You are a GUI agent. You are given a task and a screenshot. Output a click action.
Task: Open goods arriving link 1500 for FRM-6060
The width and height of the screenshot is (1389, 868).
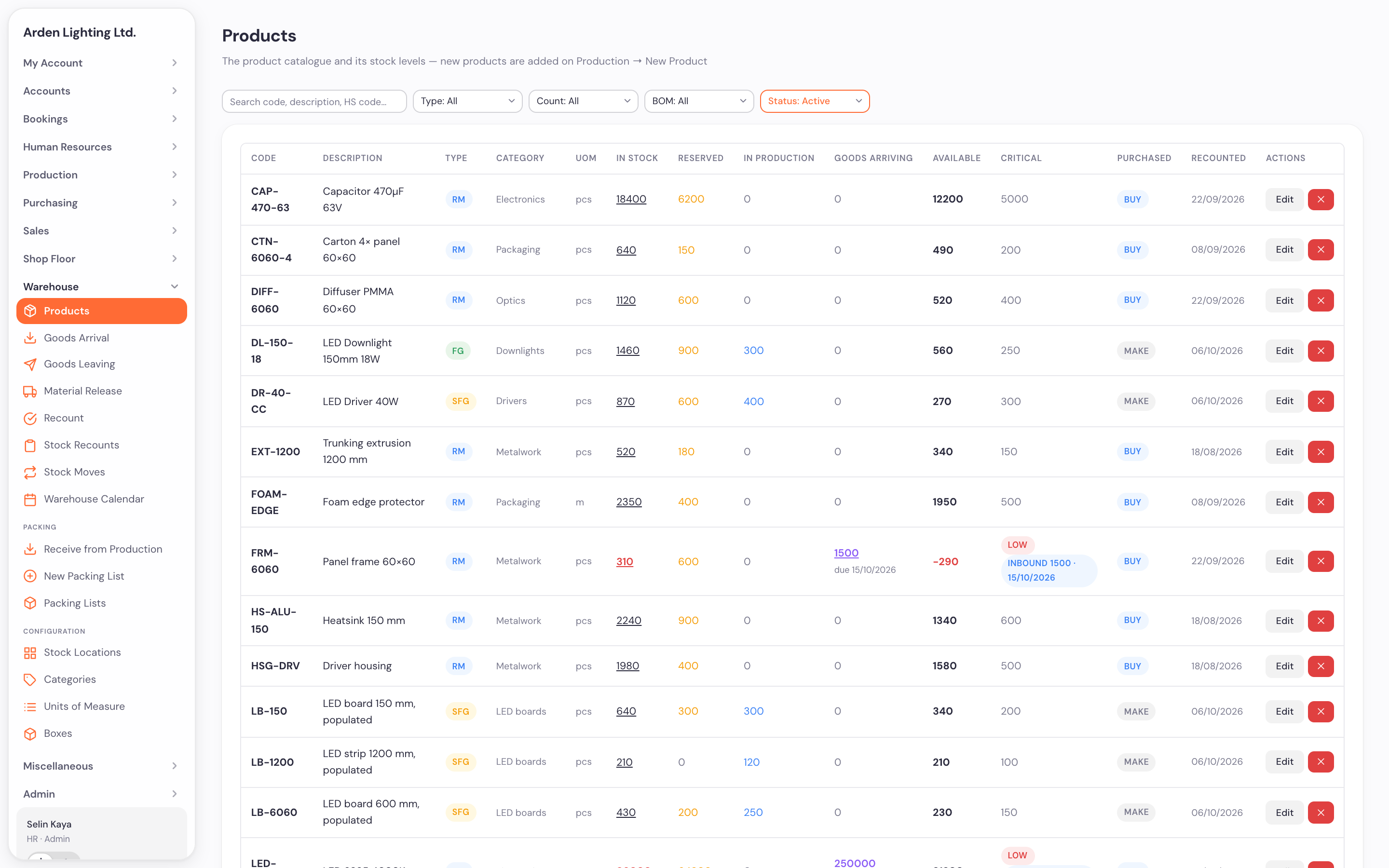tap(846, 553)
